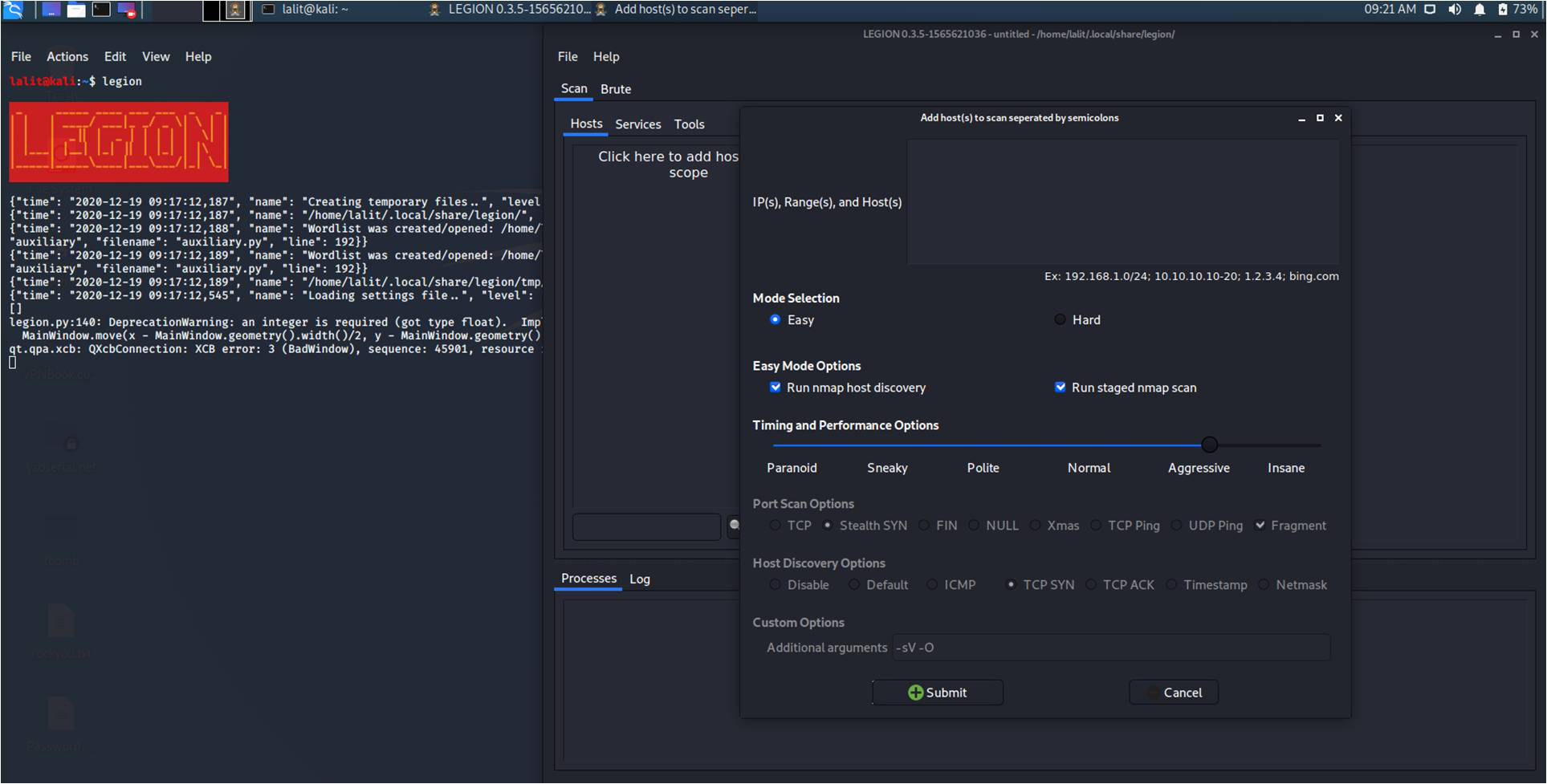This screenshot has height=784, width=1547.
Task: Click the display/screen icon in system tray
Action: 1430,10
